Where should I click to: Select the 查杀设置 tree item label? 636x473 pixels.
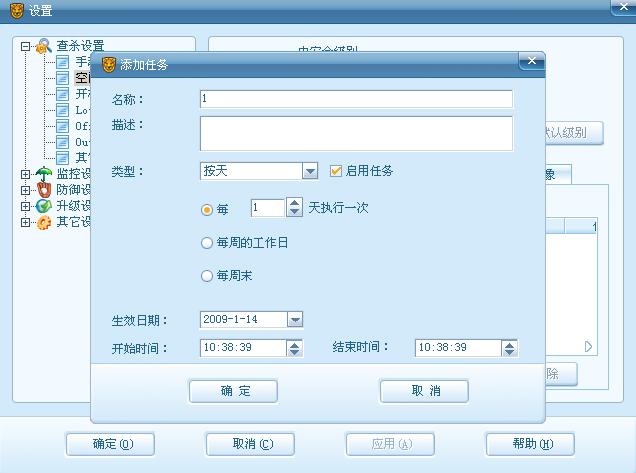(80, 46)
